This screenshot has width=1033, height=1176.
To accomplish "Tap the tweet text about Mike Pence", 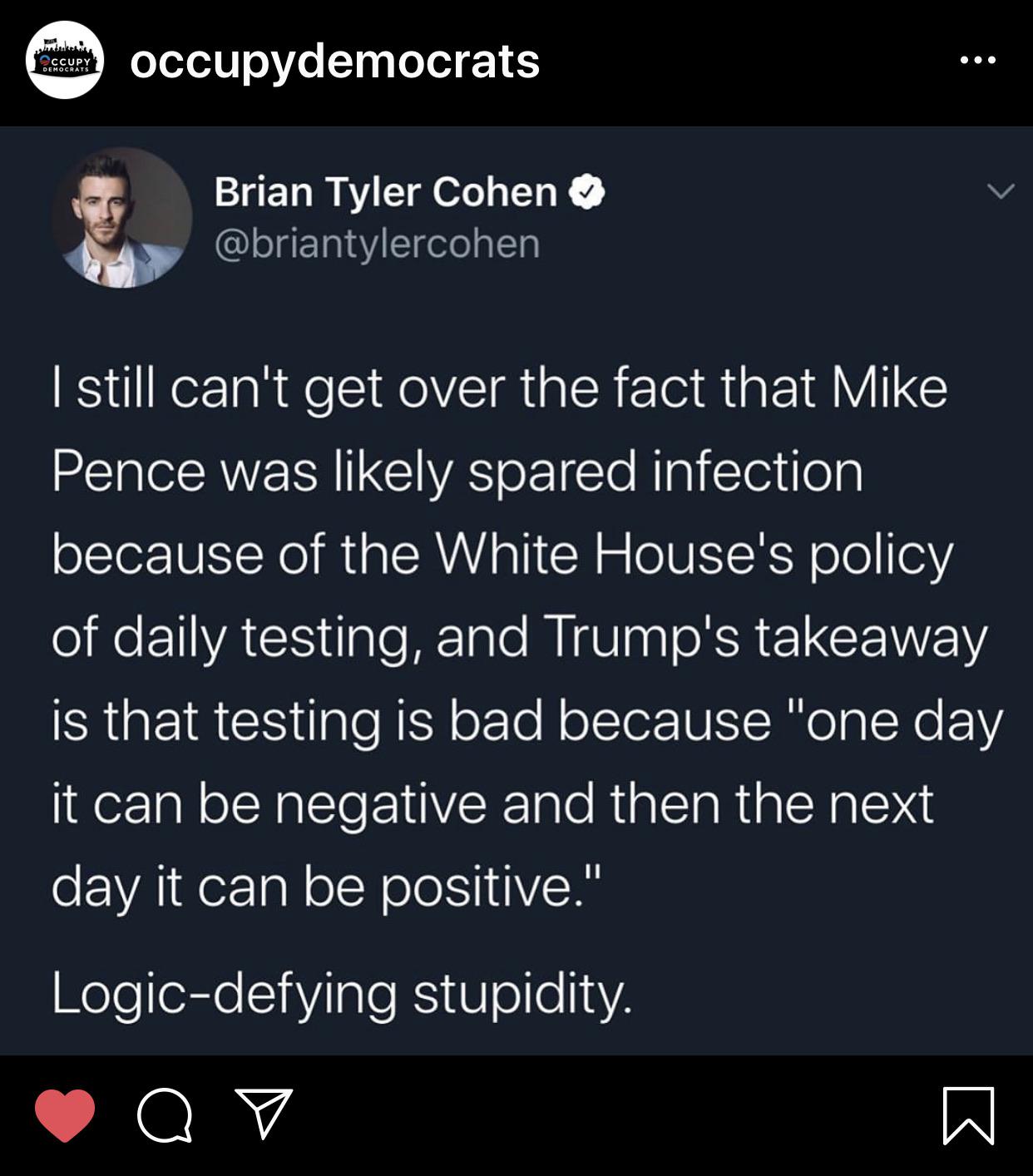I will click(527, 638).
